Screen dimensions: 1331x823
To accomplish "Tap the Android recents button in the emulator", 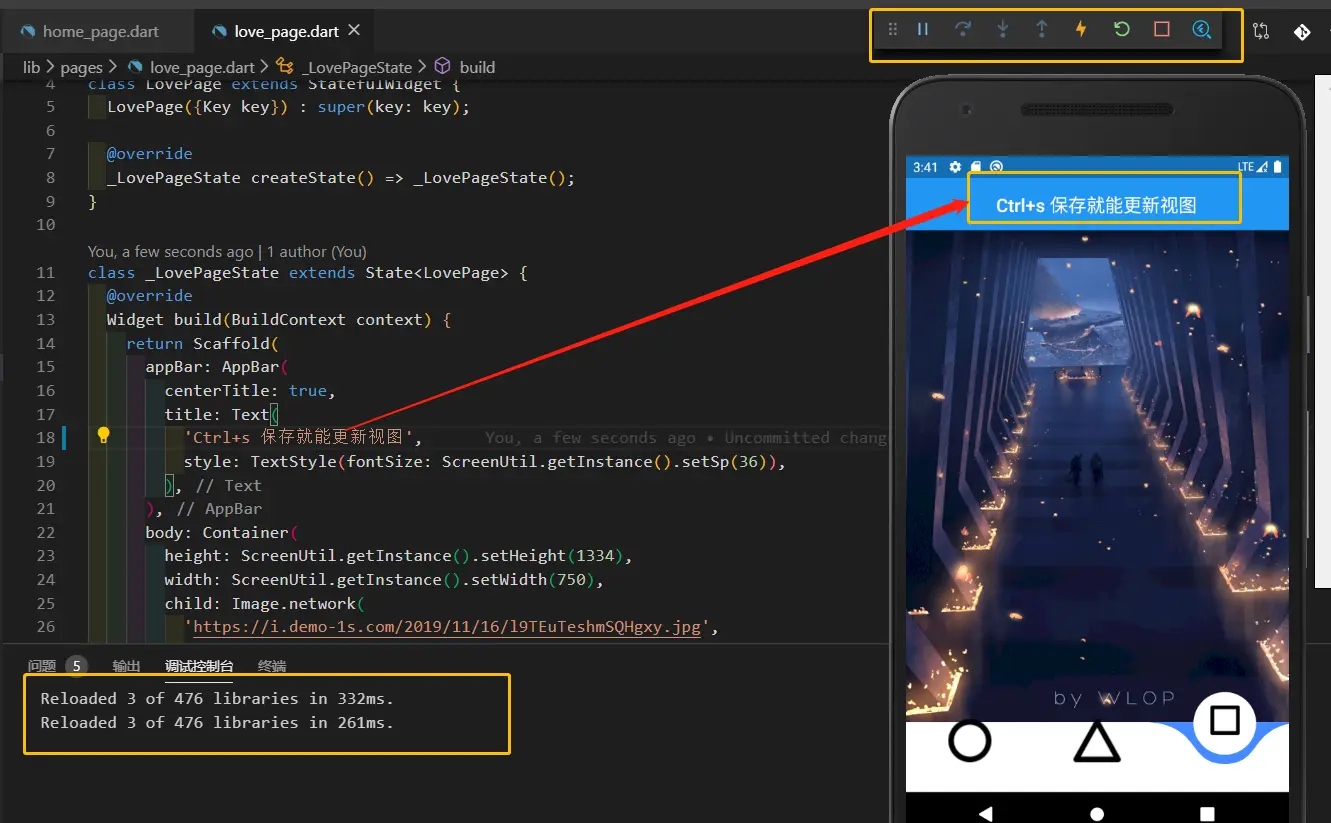I will 1207,813.
